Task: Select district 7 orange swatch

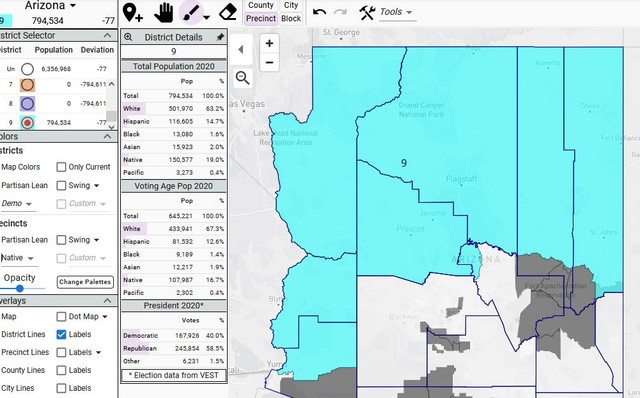Action: (x=27, y=84)
